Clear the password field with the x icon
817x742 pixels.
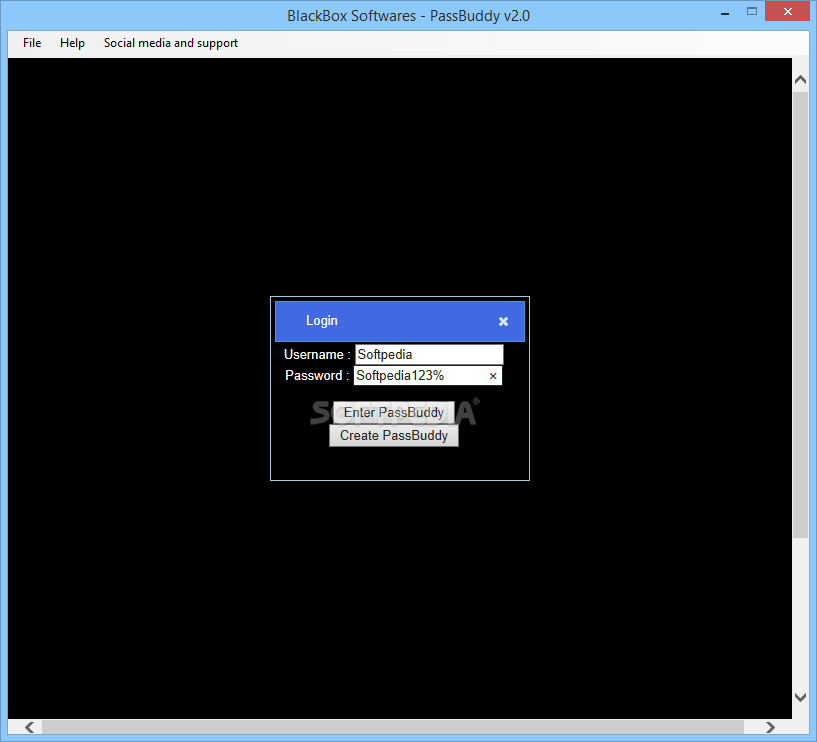pyautogui.click(x=493, y=376)
